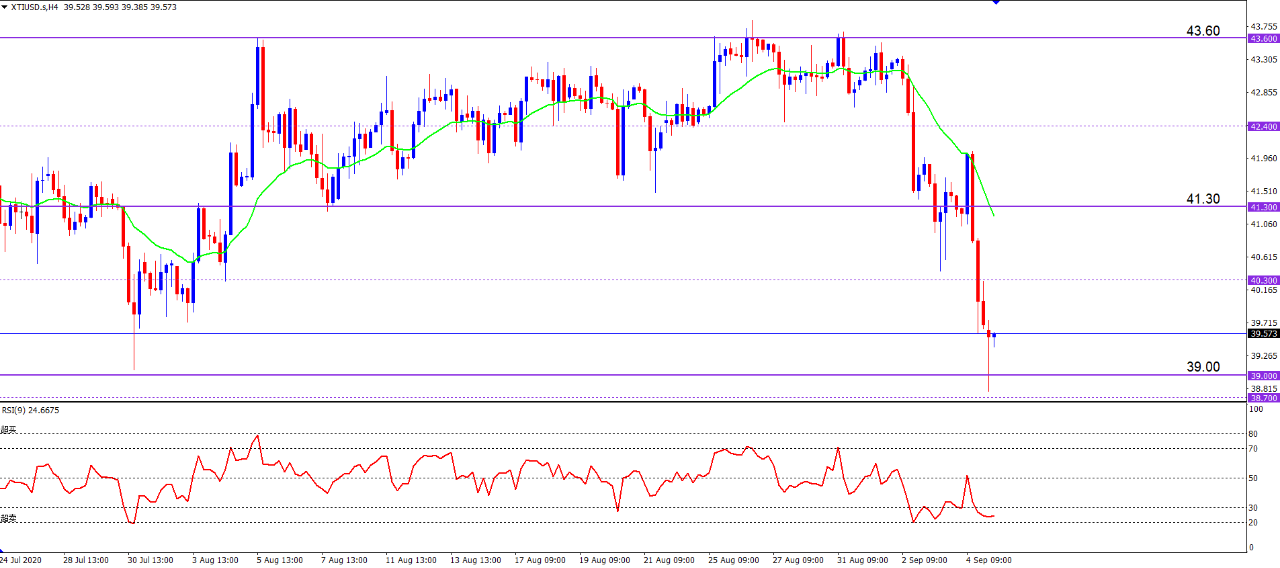Open the XTIUSD.s,H4 chart title dropdown arrow
Screen dimensions: 1280x568
coord(4,7)
